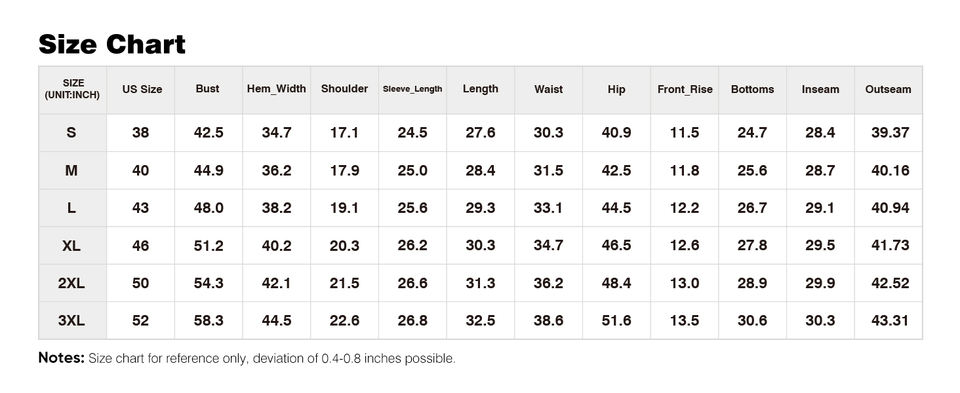
Task: Select the Bust column header
Action: 208,89
